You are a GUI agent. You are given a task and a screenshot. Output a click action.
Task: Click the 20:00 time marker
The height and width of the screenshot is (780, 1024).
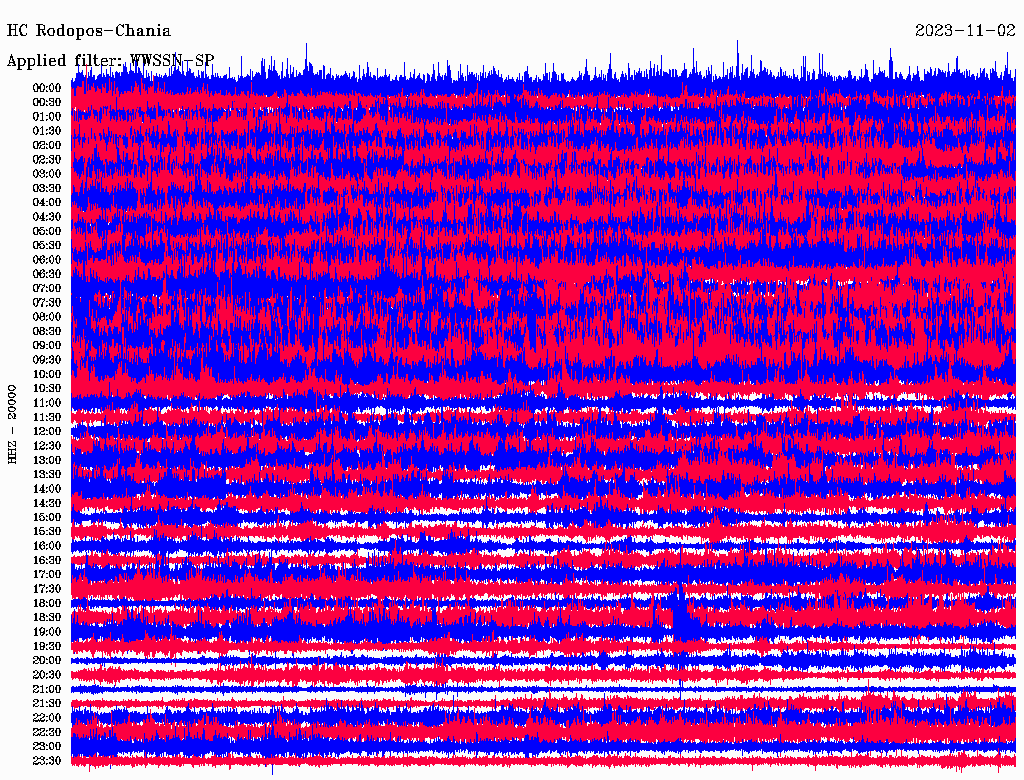click(47, 661)
